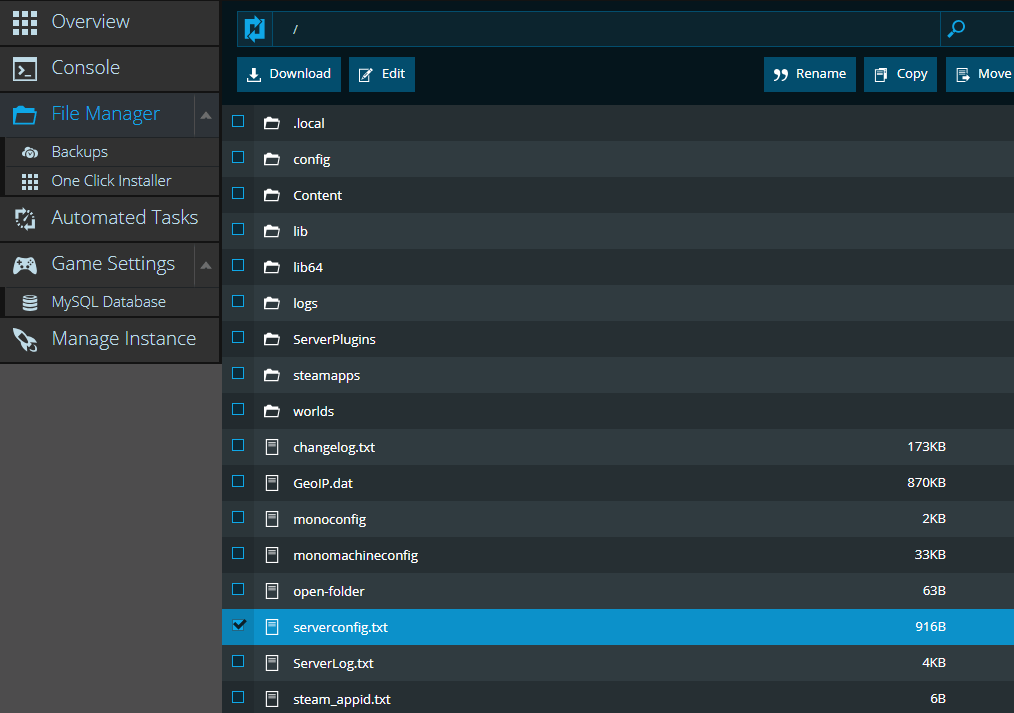This screenshot has width=1014, height=713.
Task: Click the search magnifier icon
Action: (956, 29)
